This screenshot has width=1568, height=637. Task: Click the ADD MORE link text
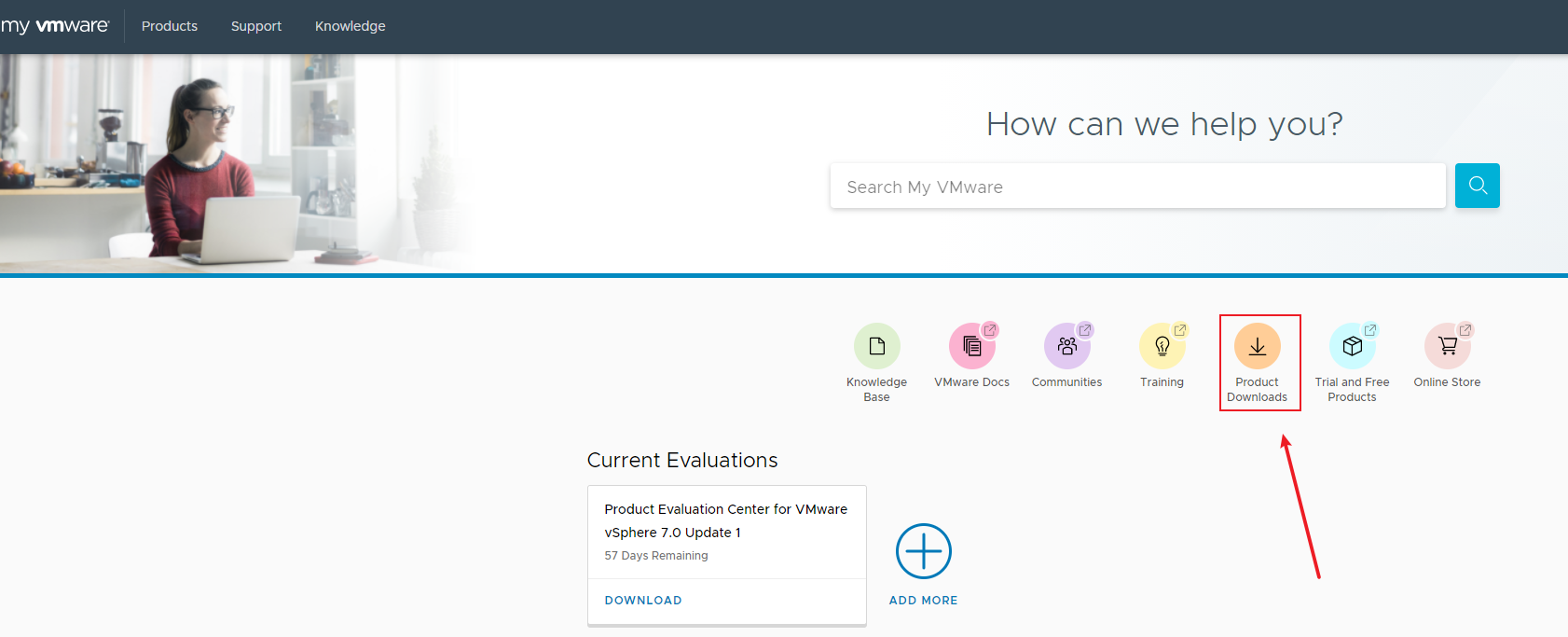click(x=924, y=601)
